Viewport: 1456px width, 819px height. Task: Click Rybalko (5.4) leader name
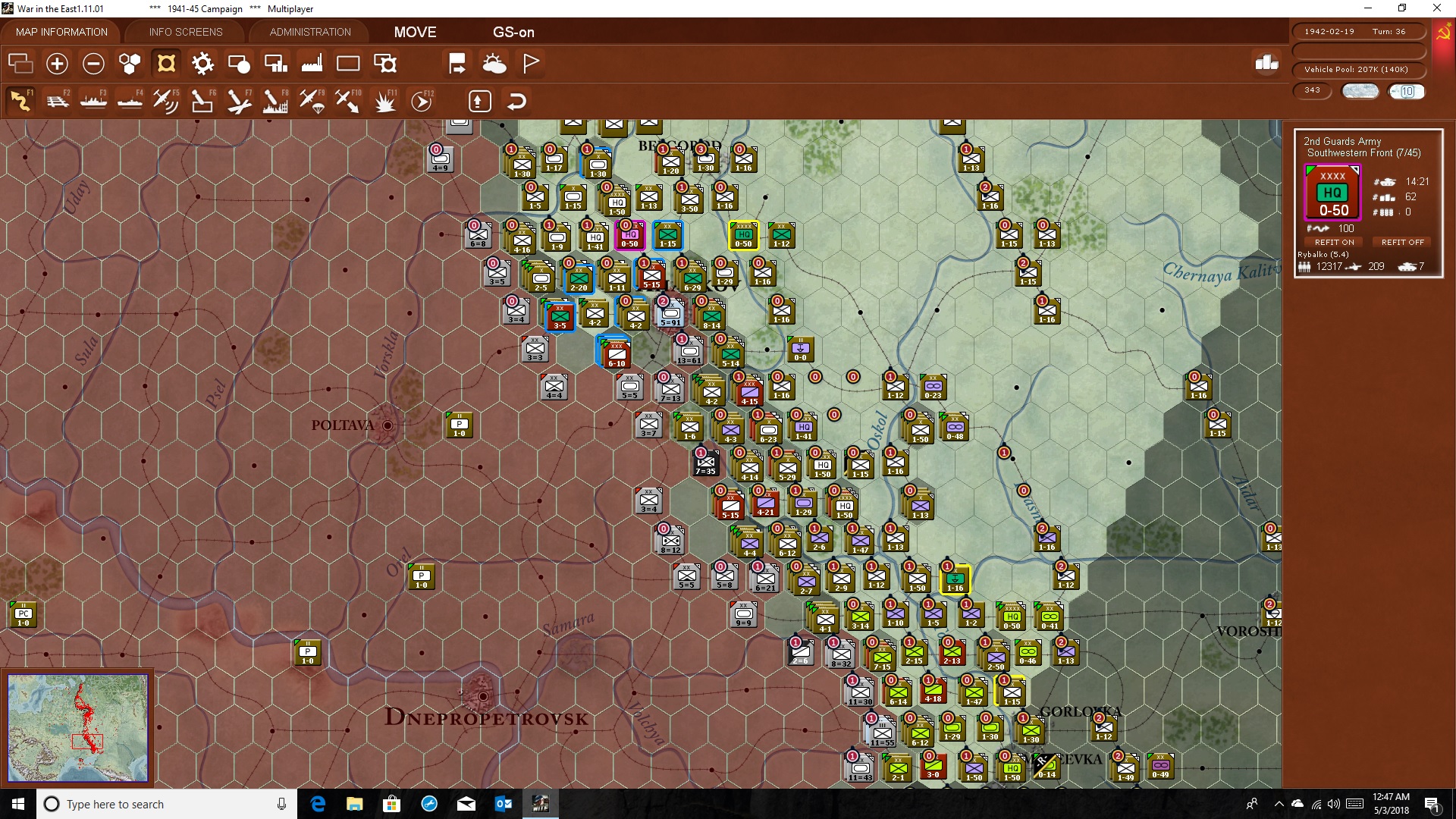(1323, 255)
